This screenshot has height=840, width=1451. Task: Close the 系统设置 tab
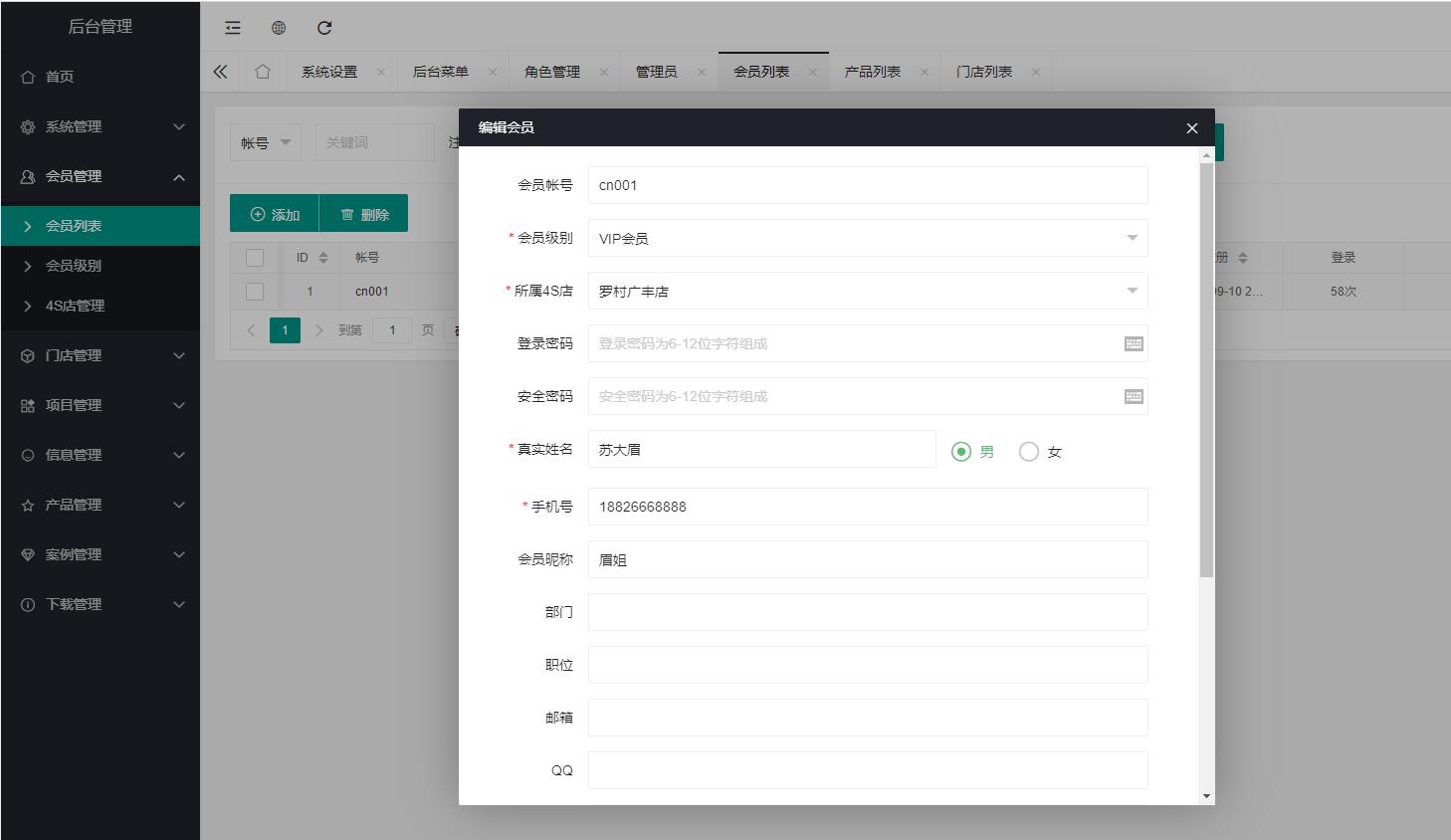[x=381, y=73]
